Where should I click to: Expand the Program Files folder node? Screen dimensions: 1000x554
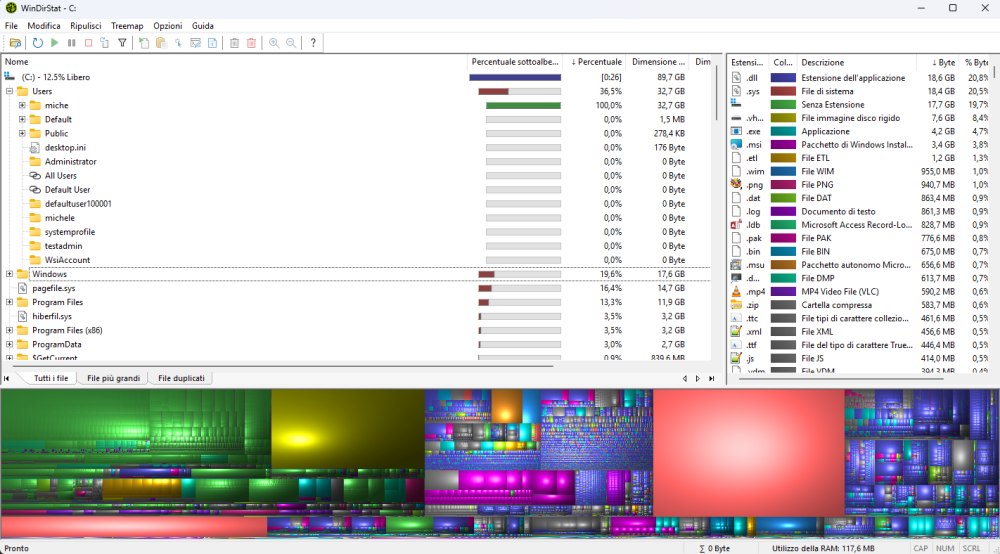9,302
